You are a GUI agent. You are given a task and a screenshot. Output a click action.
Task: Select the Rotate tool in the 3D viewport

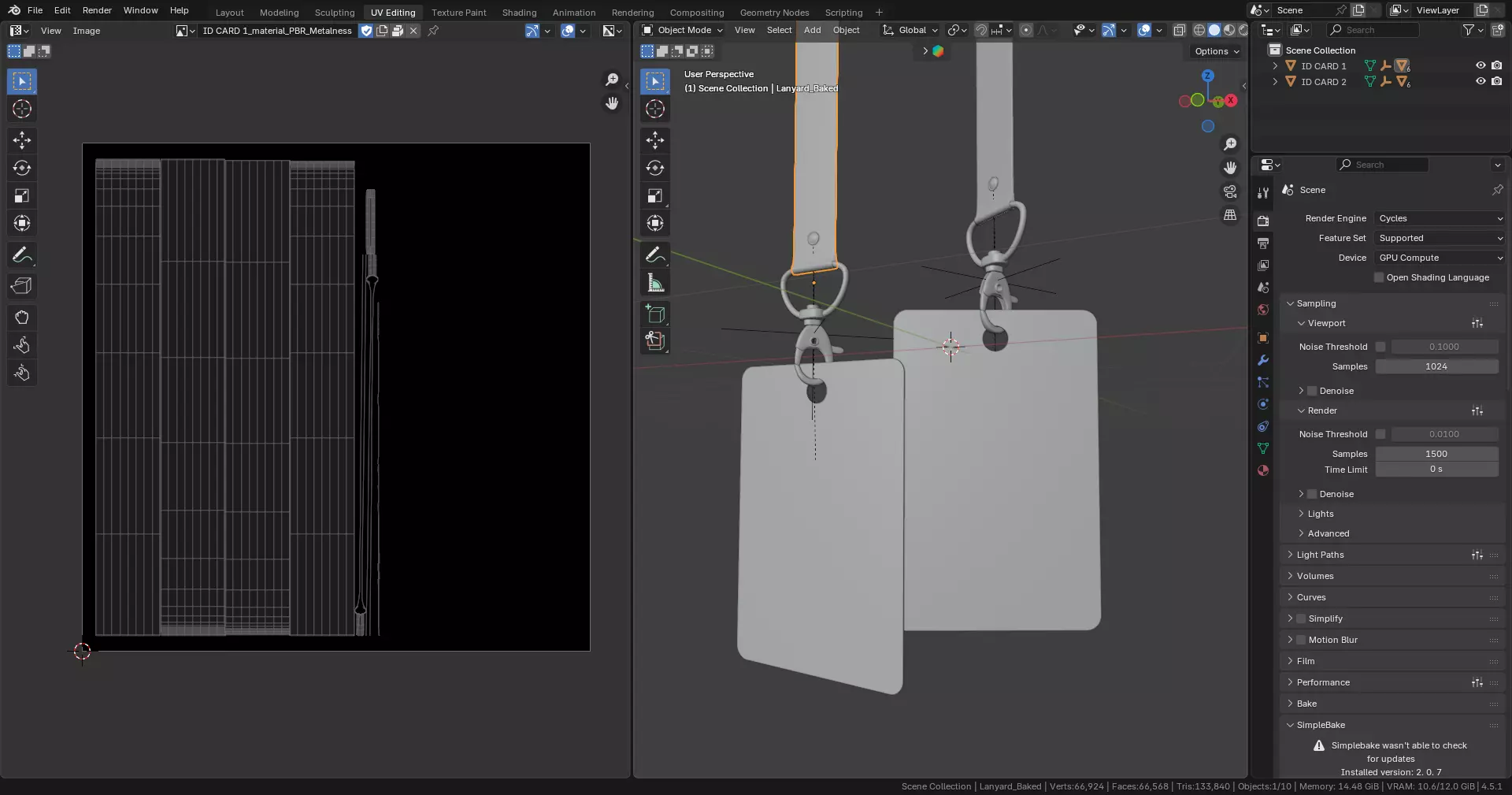[x=655, y=168]
